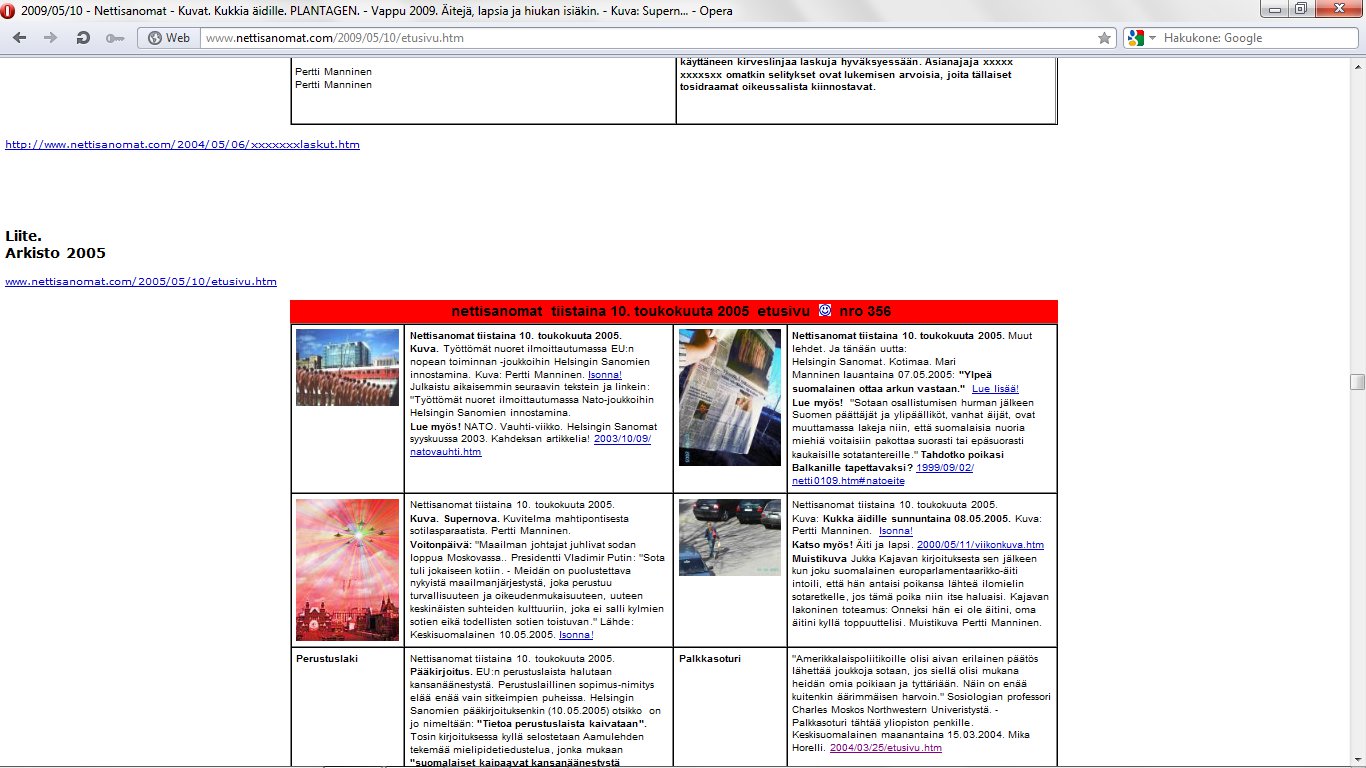Screen dimensions: 1366x768
Task: Bookmark page with the star icon
Action: pyautogui.click(x=1104, y=38)
